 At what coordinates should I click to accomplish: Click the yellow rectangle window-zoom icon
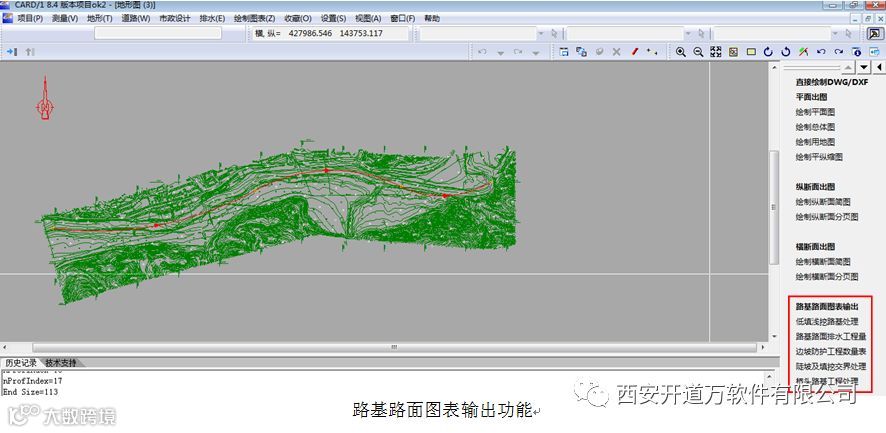(x=751, y=51)
